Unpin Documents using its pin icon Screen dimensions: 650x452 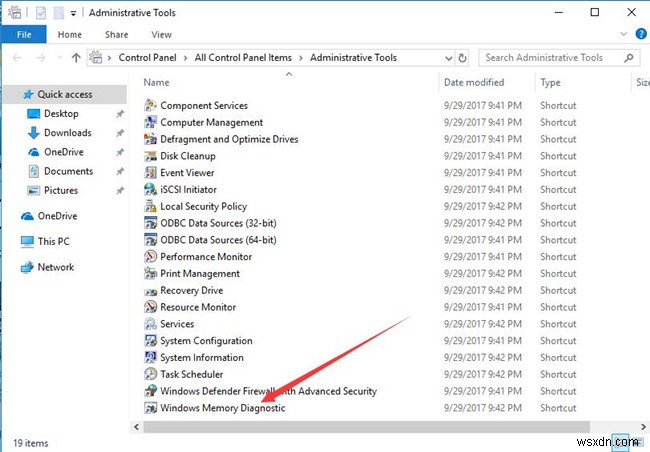point(120,171)
